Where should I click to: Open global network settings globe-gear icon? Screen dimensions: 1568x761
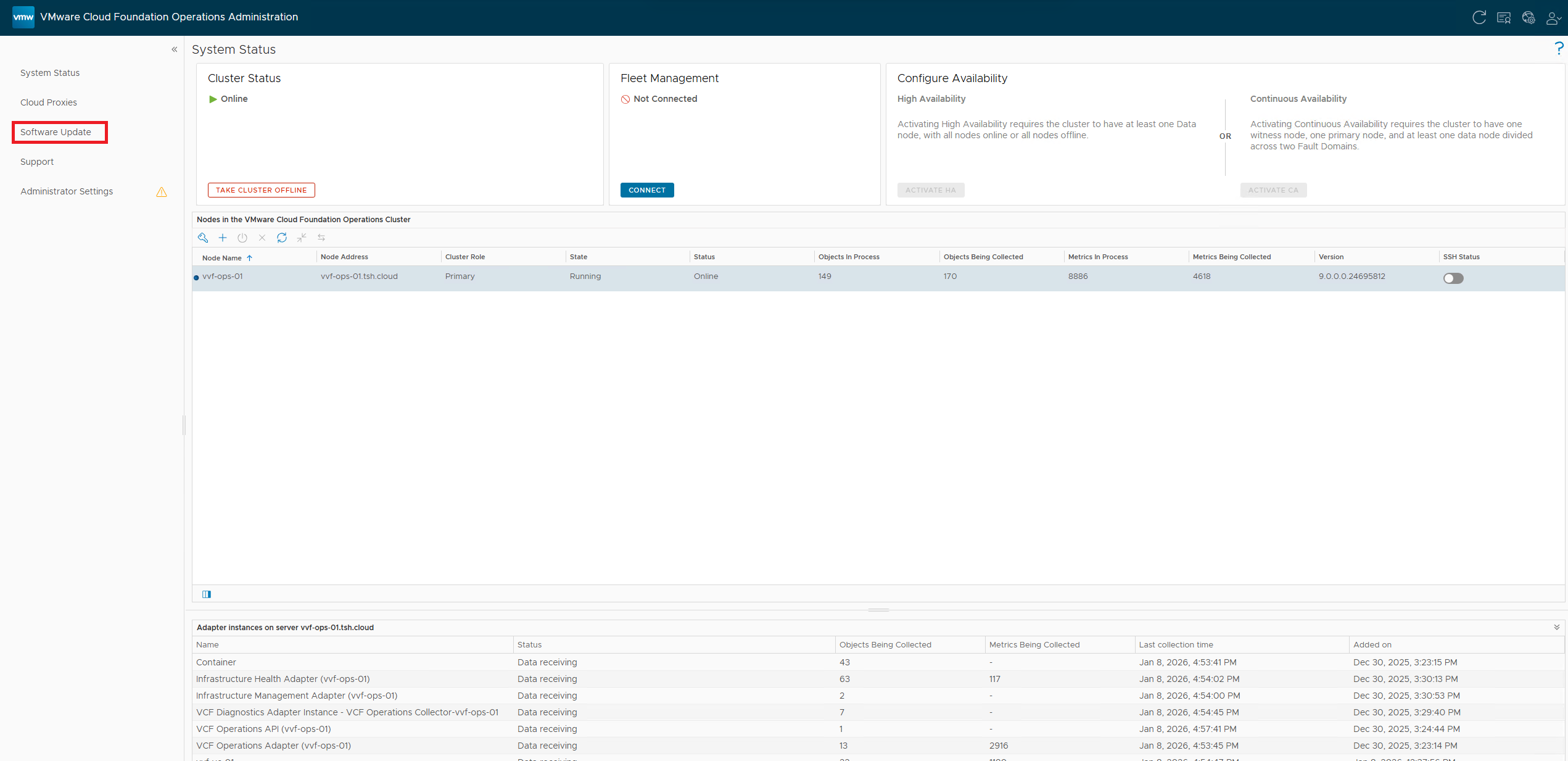(1529, 17)
